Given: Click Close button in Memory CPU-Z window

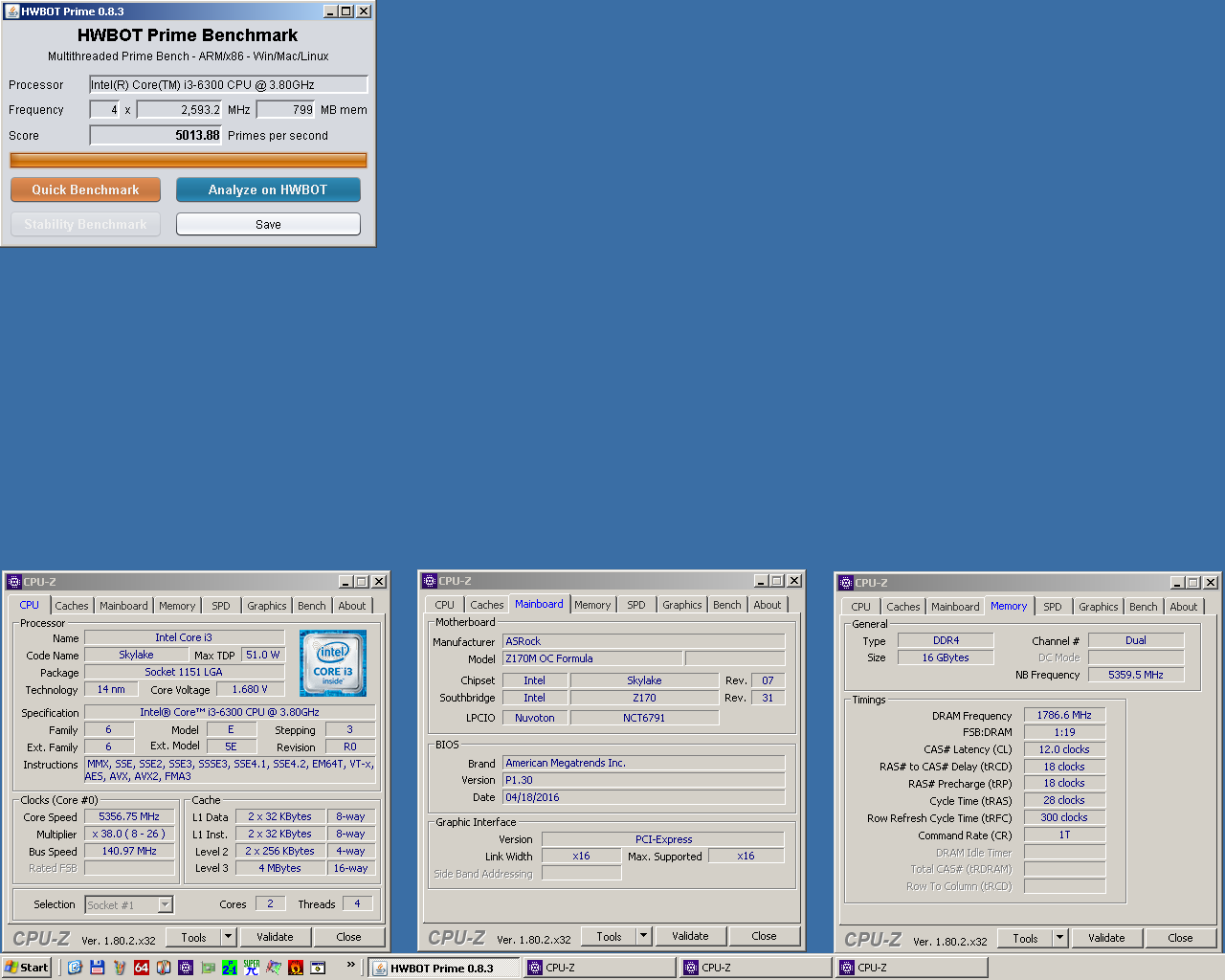Looking at the screenshot, I should click(x=1180, y=938).
